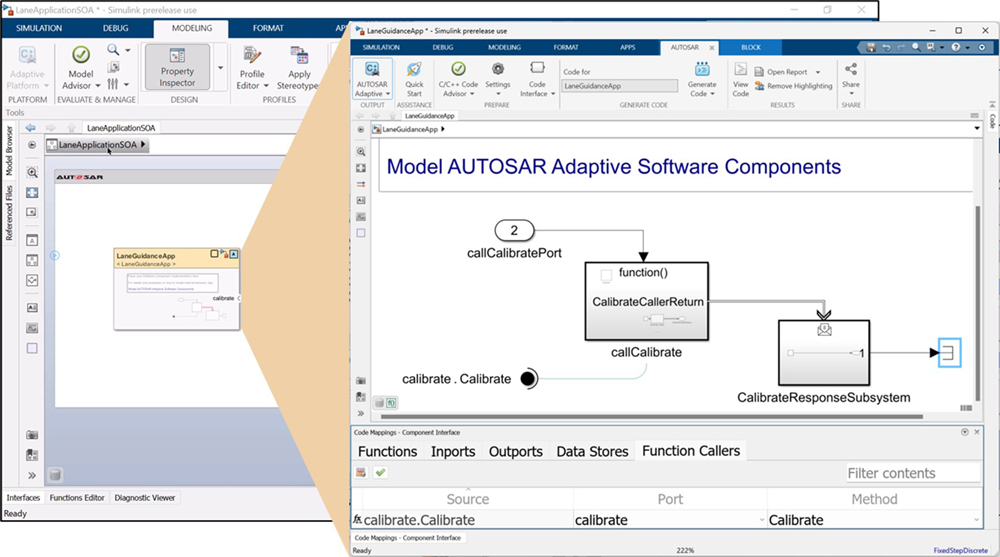
Task: Open the Share menu icon
Action: pos(851,69)
